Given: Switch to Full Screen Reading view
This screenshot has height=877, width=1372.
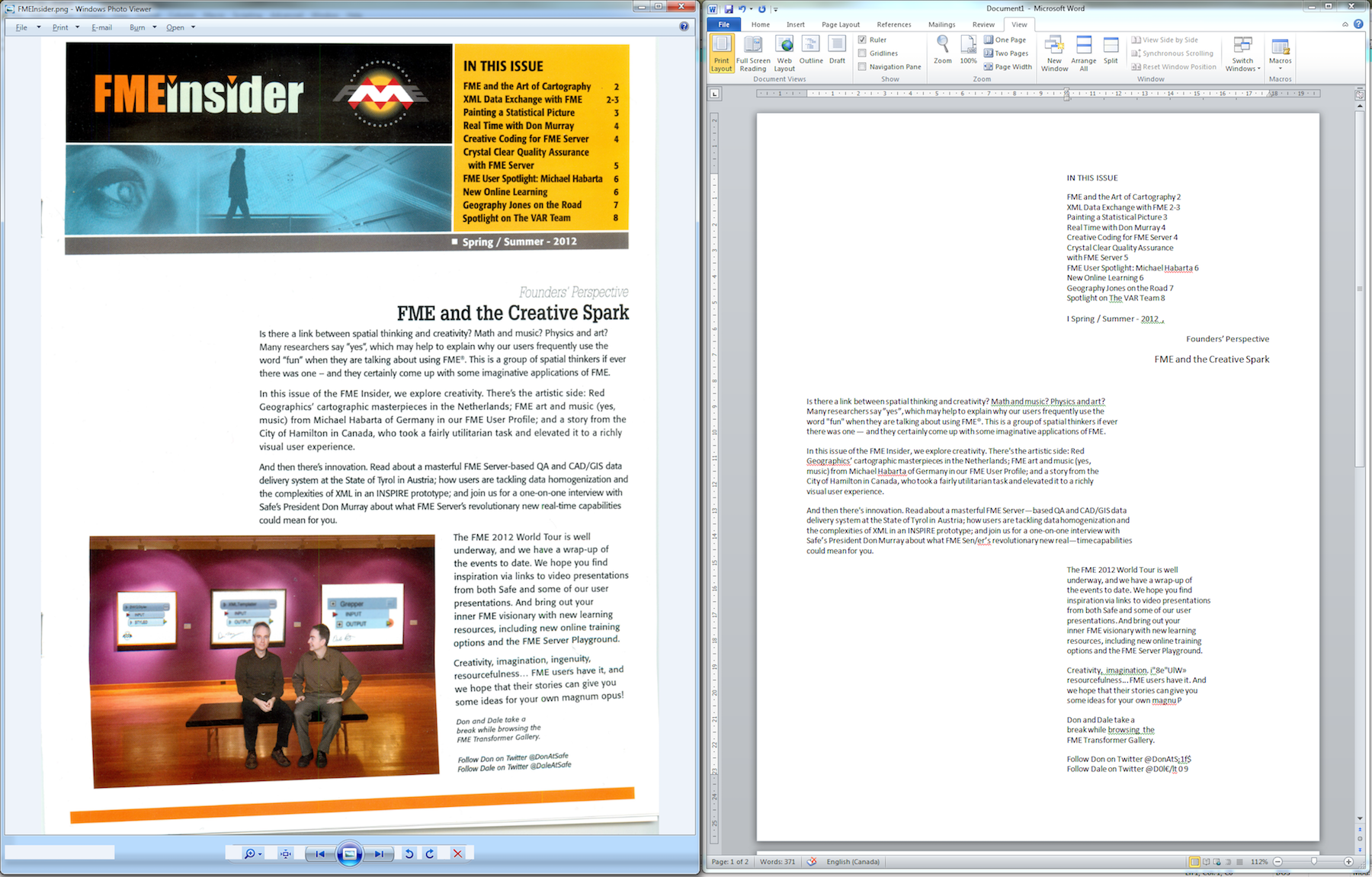Looking at the screenshot, I should [x=753, y=53].
